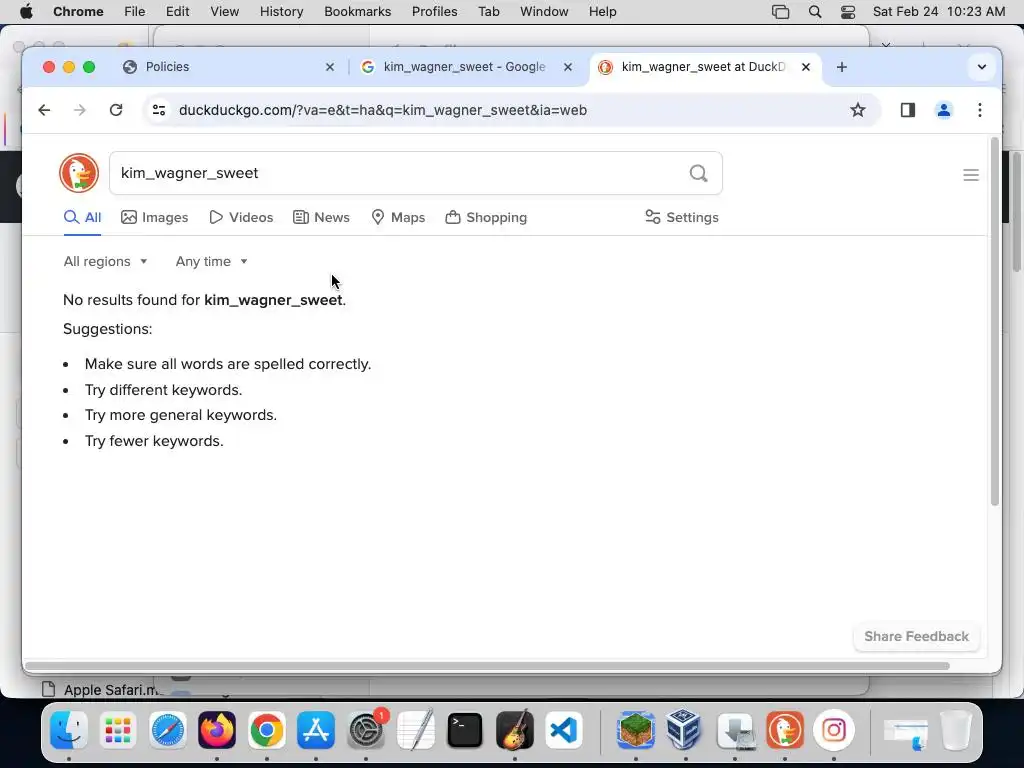Select the All results tab
1024x768 pixels.
82,217
